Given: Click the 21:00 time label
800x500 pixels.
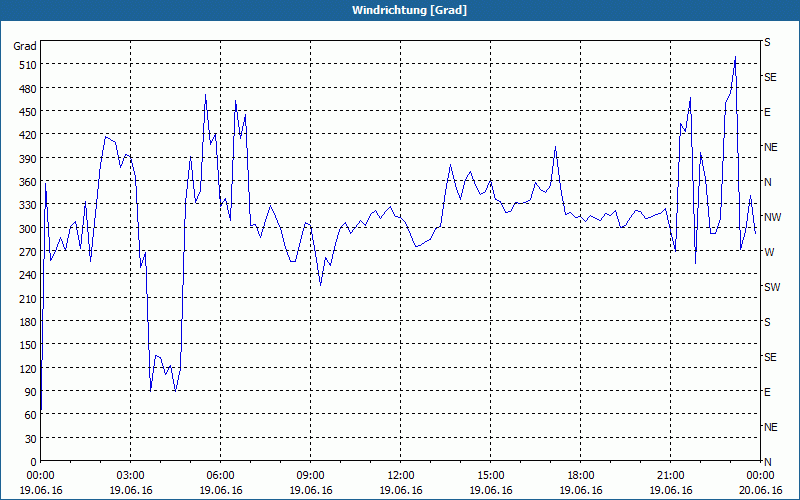Looking at the screenshot, I should [670, 476].
